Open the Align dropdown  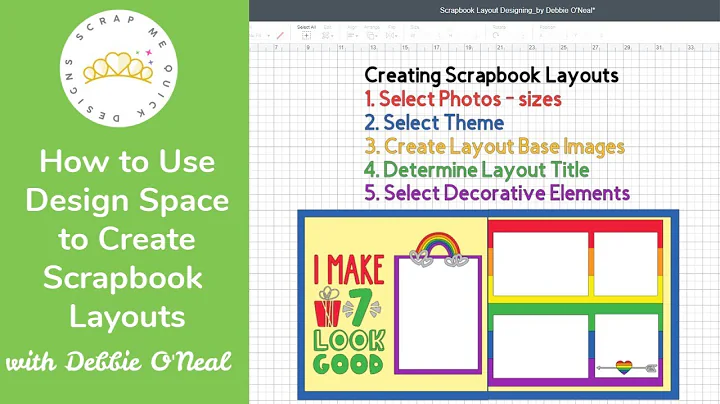click(x=352, y=36)
